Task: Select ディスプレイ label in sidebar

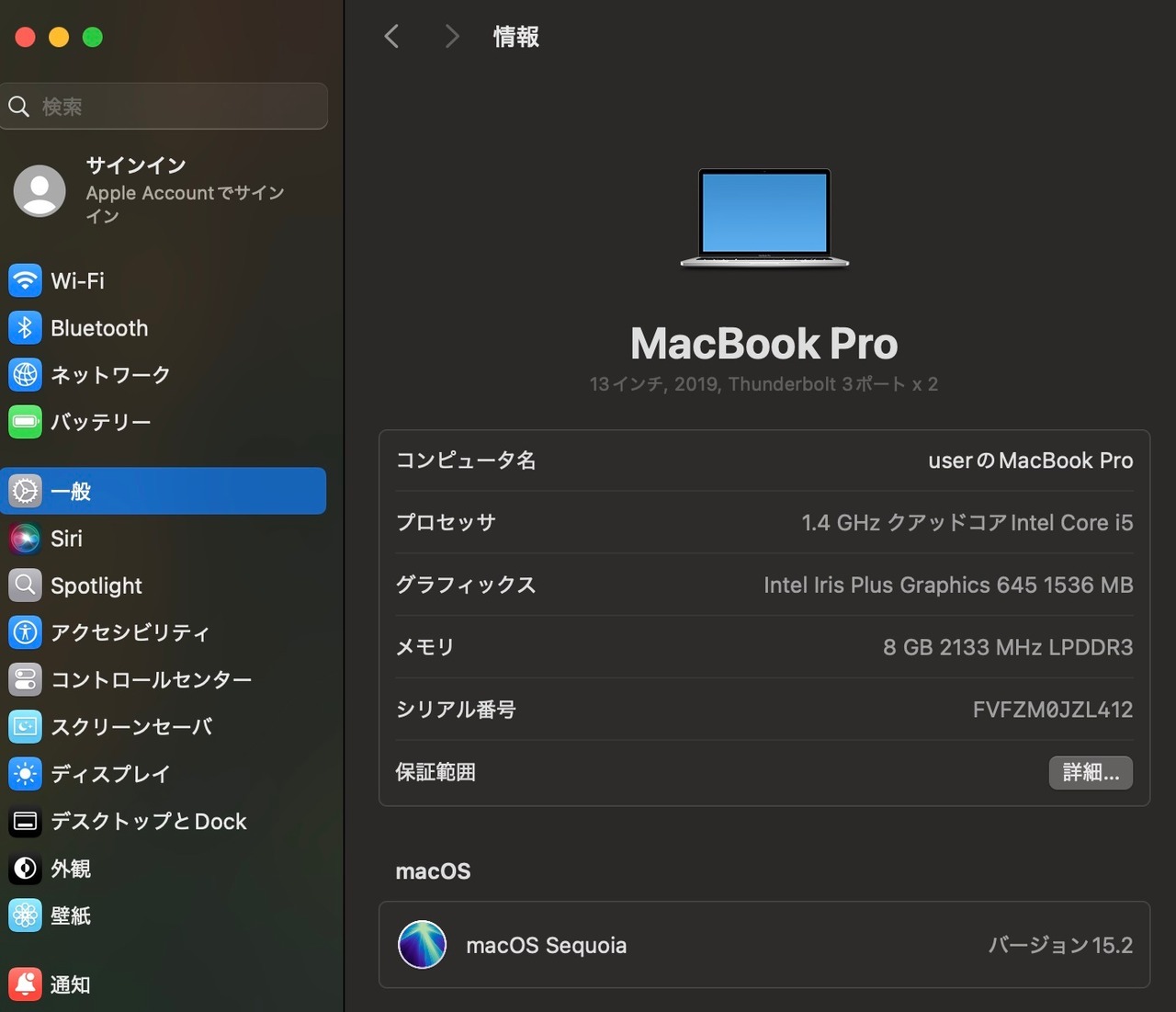Action: coord(110,774)
